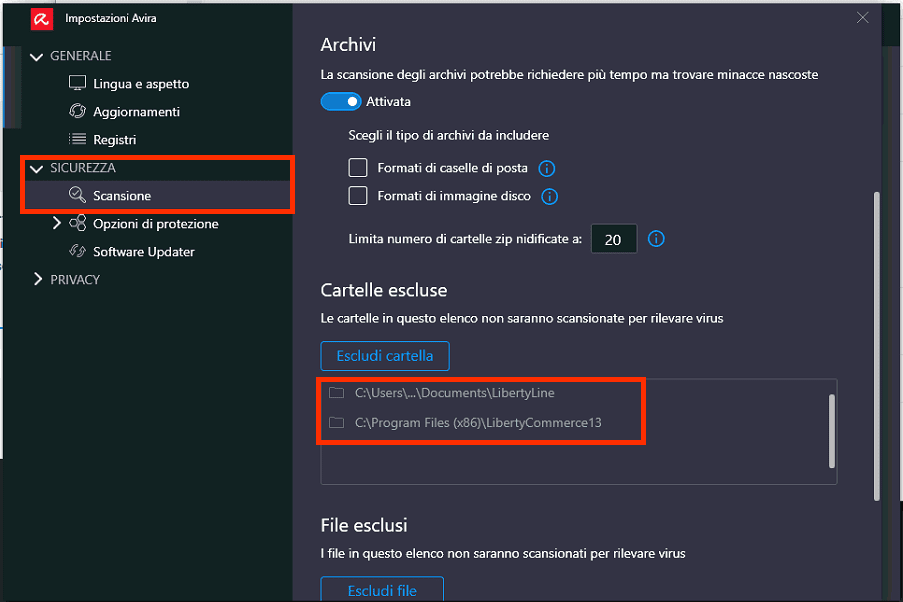Open Lingua e aspetto settings
This screenshot has height=602, width=903.
pyautogui.click(x=141, y=84)
